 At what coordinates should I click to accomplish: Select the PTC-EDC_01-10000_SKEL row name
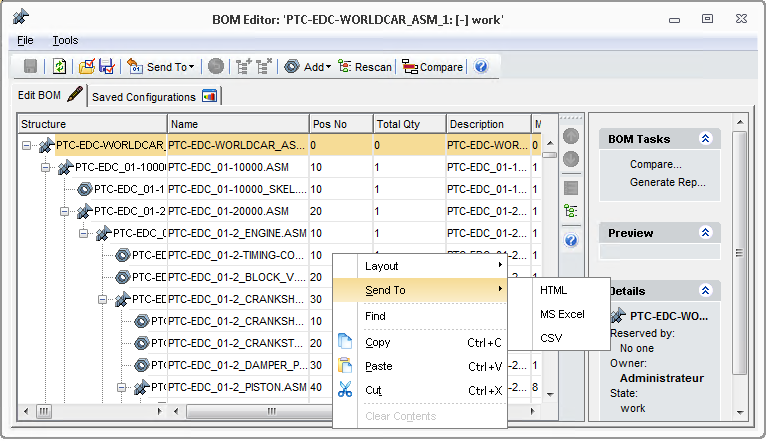pos(238,189)
